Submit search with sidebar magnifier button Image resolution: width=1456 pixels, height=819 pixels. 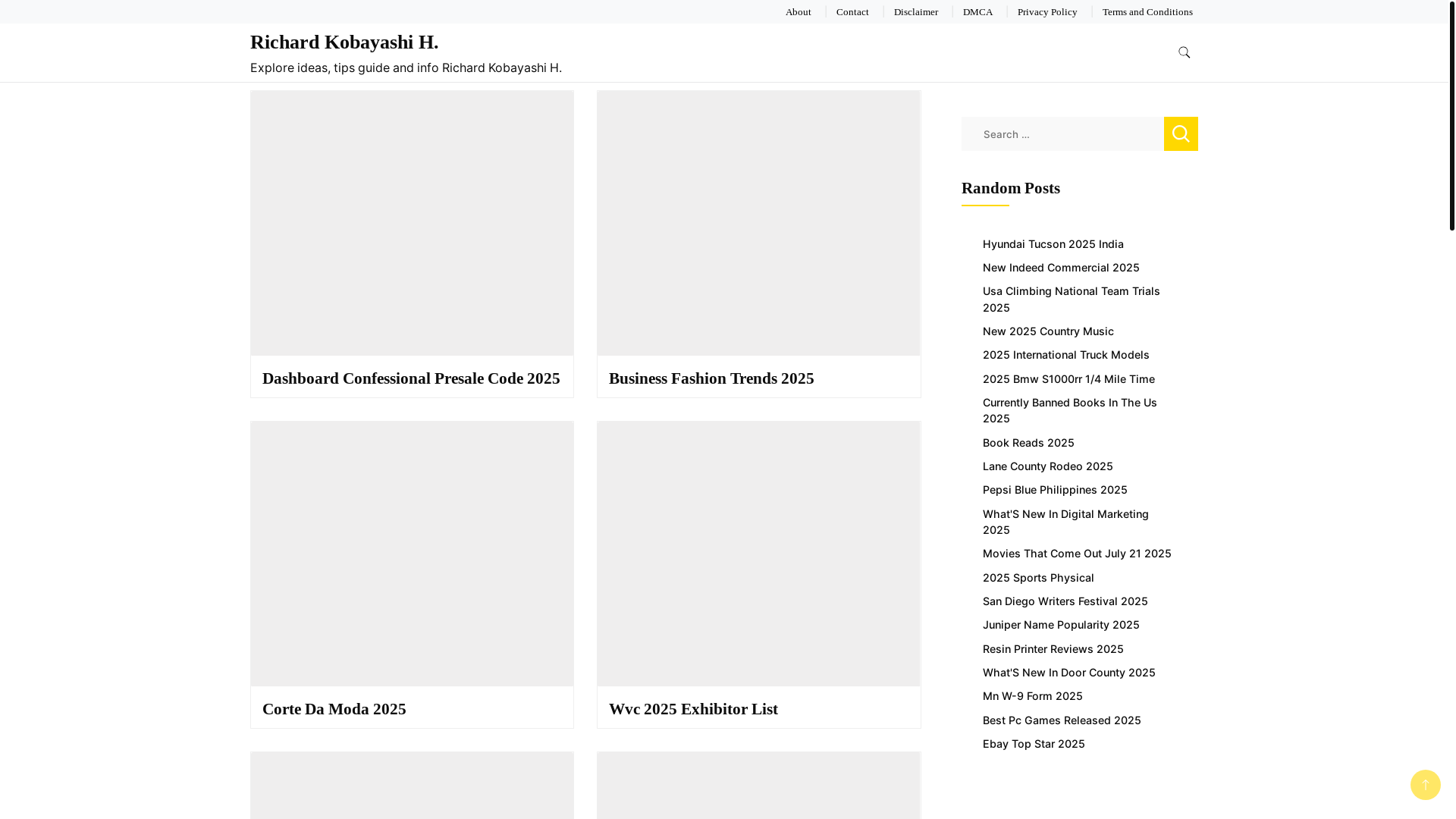pos(1181,133)
